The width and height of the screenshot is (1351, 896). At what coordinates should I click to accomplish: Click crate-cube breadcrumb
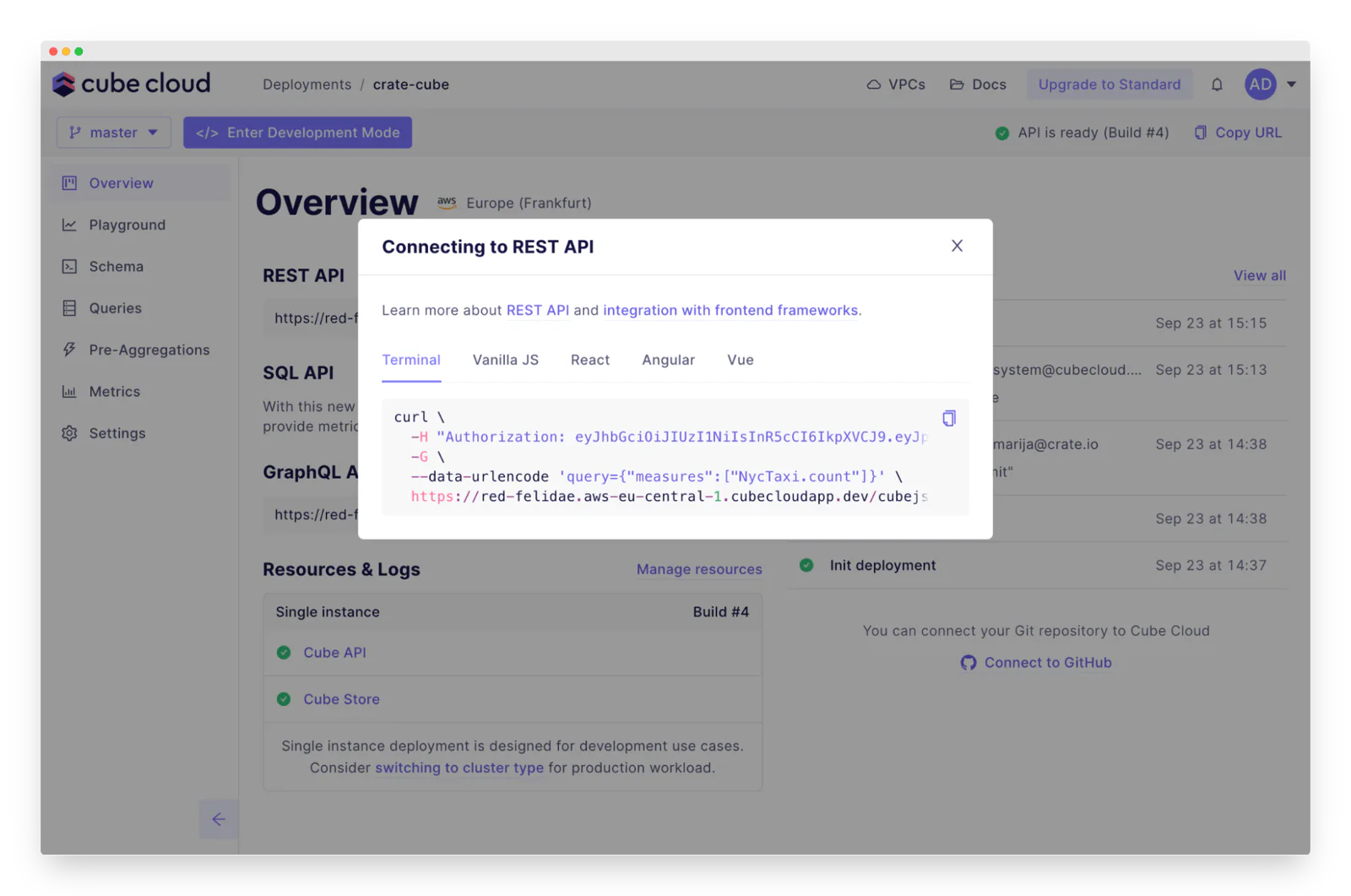[411, 84]
